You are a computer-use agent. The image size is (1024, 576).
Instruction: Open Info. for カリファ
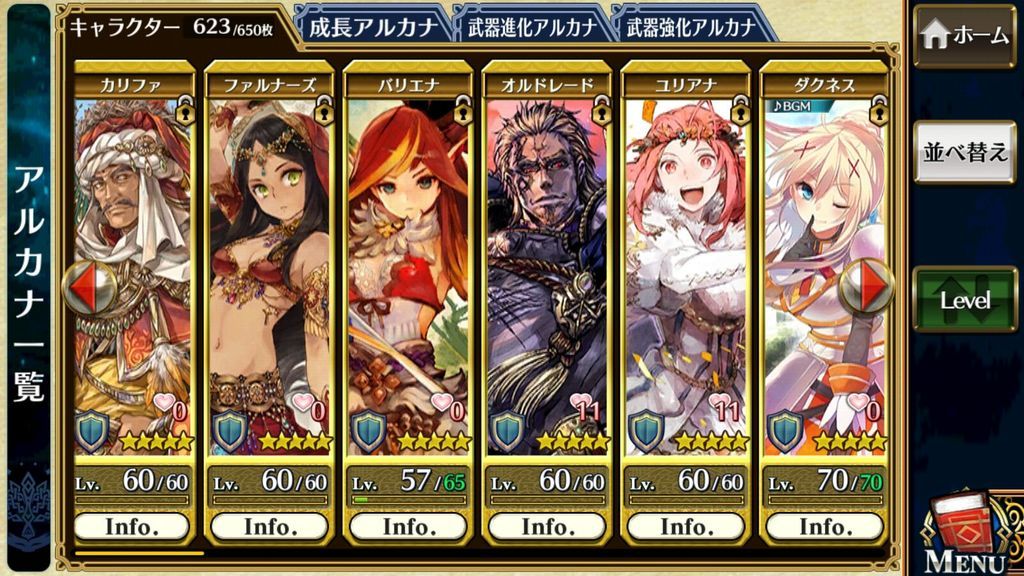tap(132, 526)
